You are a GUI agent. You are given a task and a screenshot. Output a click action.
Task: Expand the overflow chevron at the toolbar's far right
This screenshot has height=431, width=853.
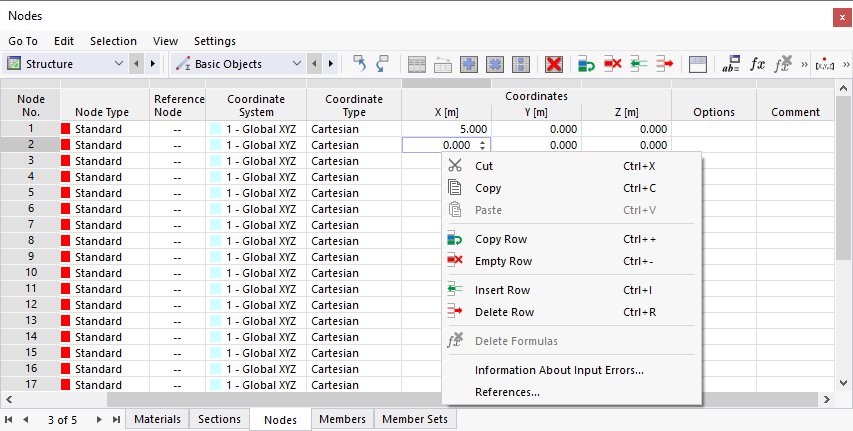click(846, 64)
